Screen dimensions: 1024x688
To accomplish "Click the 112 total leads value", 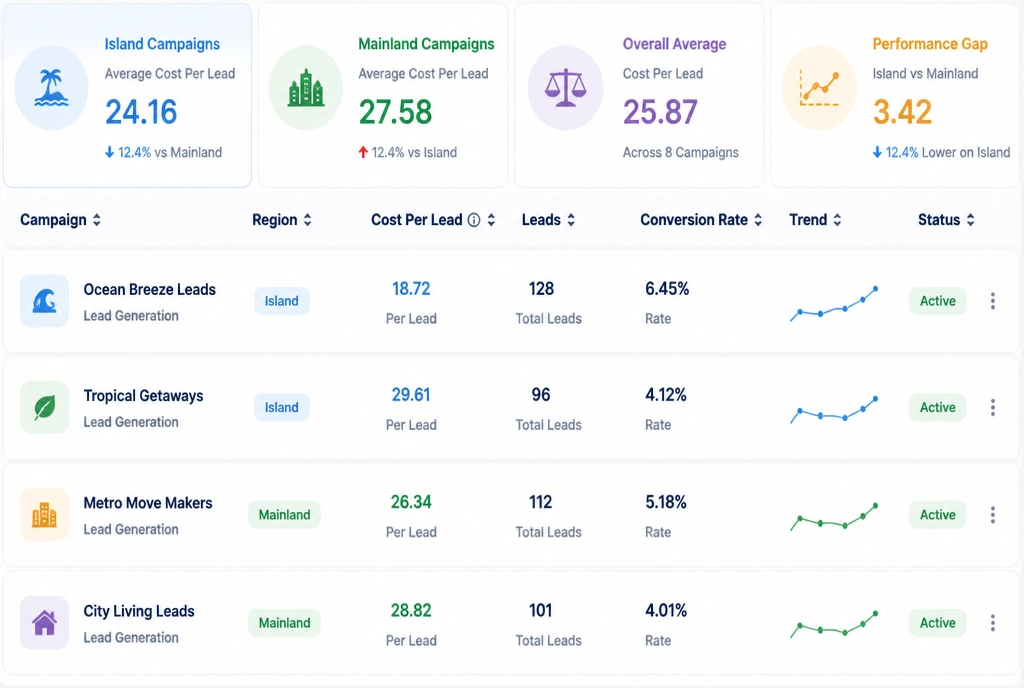I will pyautogui.click(x=540, y=502).
